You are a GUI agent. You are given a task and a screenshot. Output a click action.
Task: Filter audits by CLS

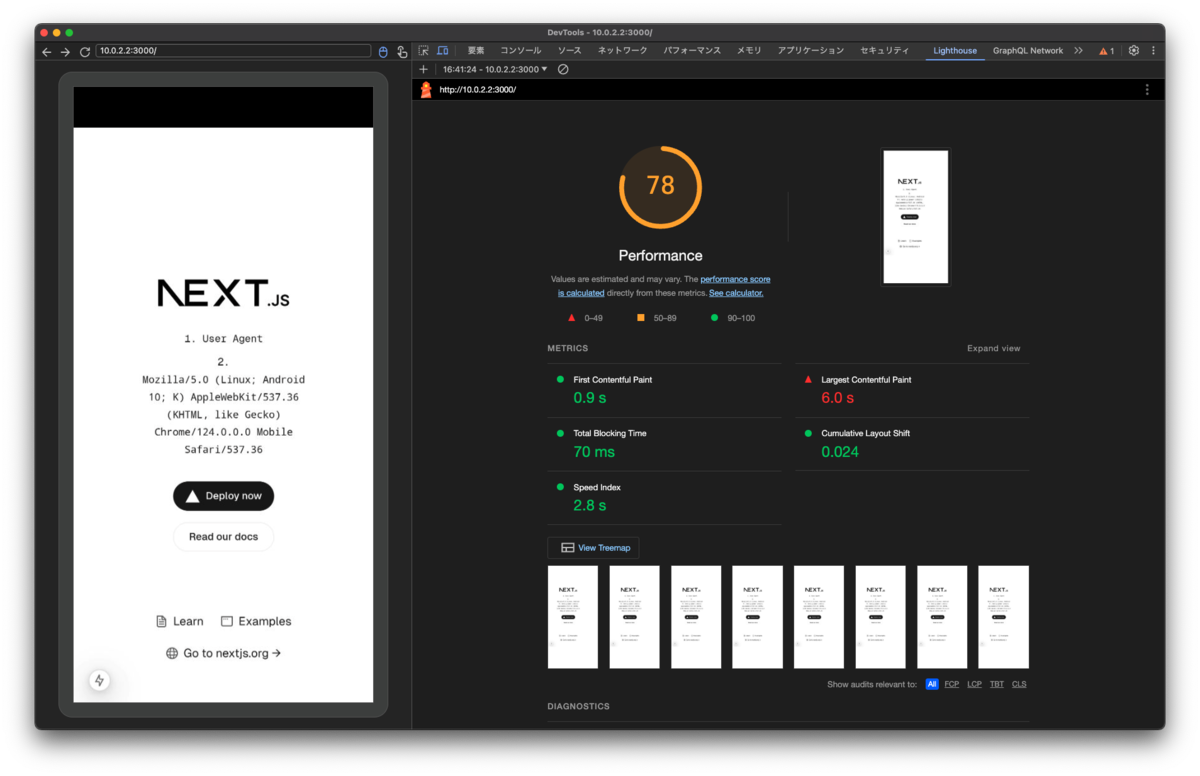pyautogui.click(x=1019, y=684)
